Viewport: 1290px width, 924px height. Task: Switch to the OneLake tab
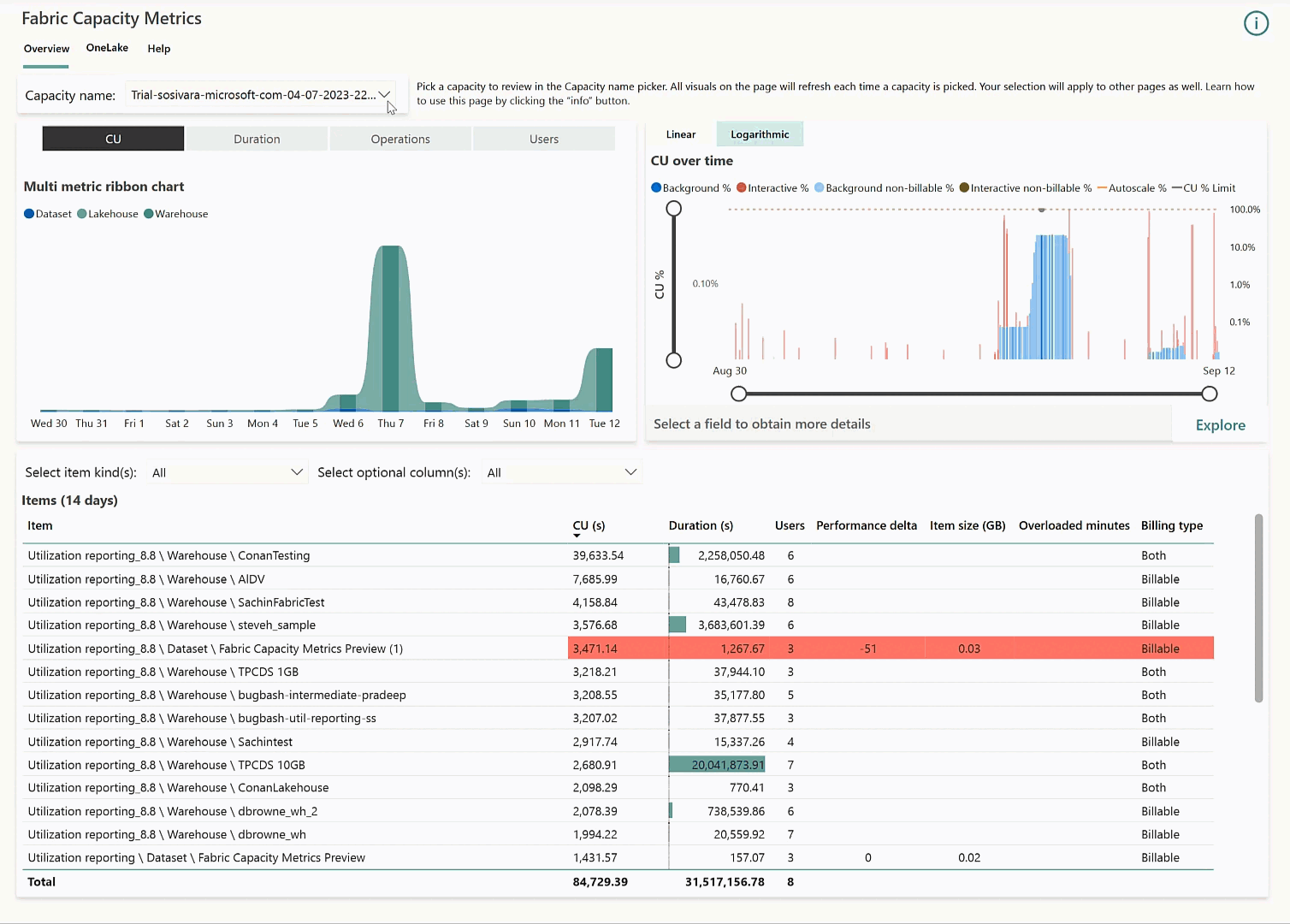click(x=107, y=48)
